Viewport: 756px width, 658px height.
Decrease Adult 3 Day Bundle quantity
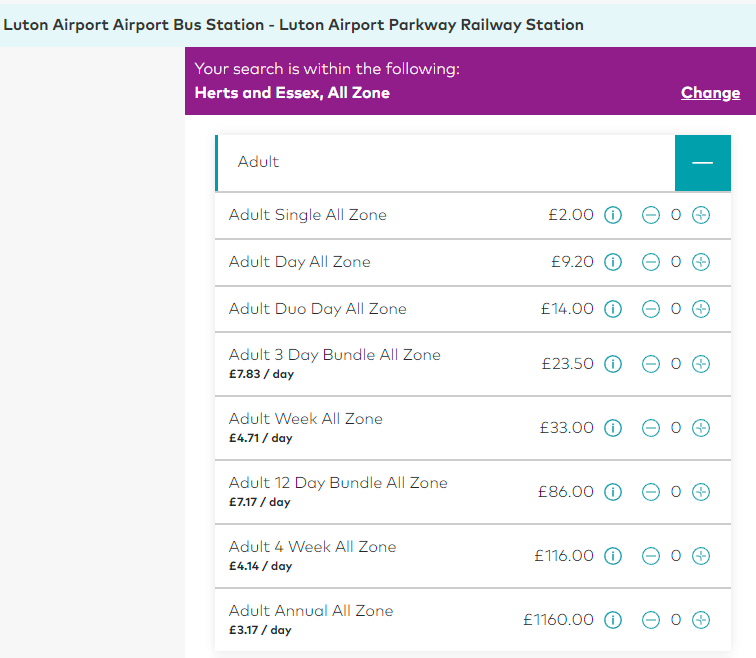[650, 364]
